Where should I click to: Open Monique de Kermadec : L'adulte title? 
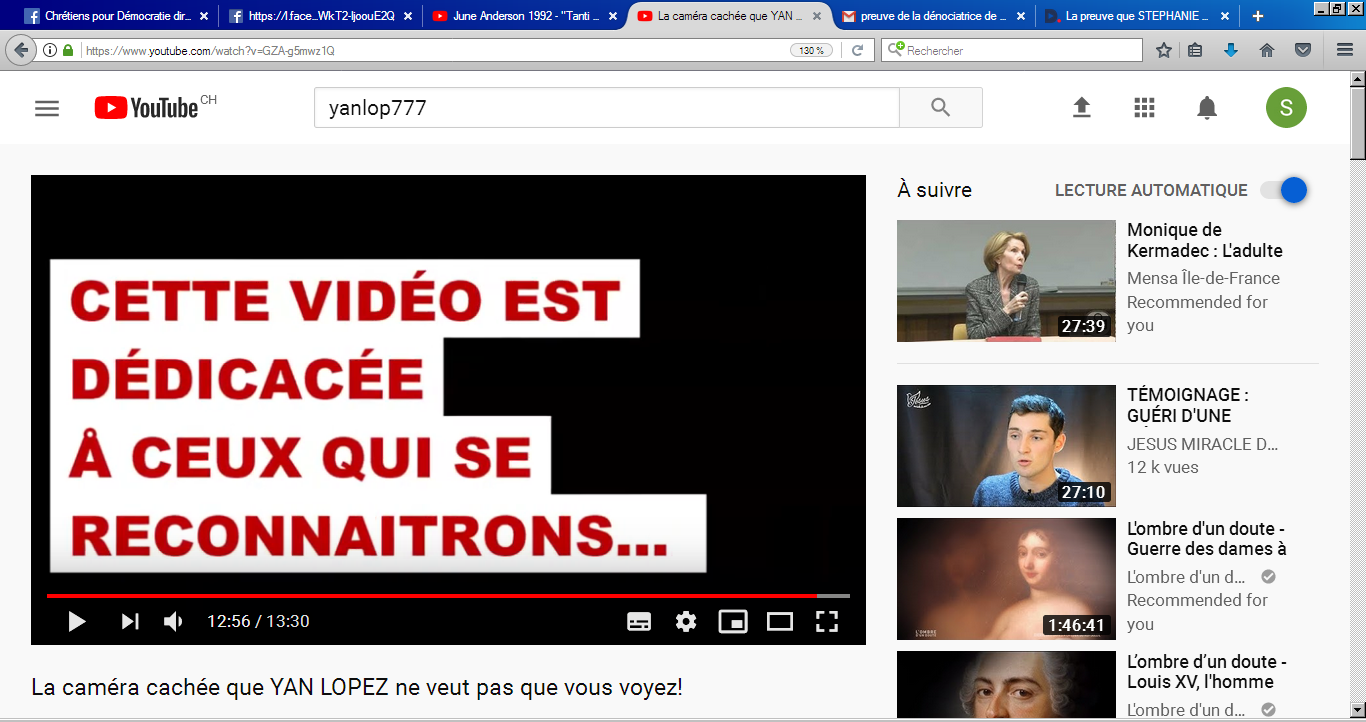coord(1205,240)
